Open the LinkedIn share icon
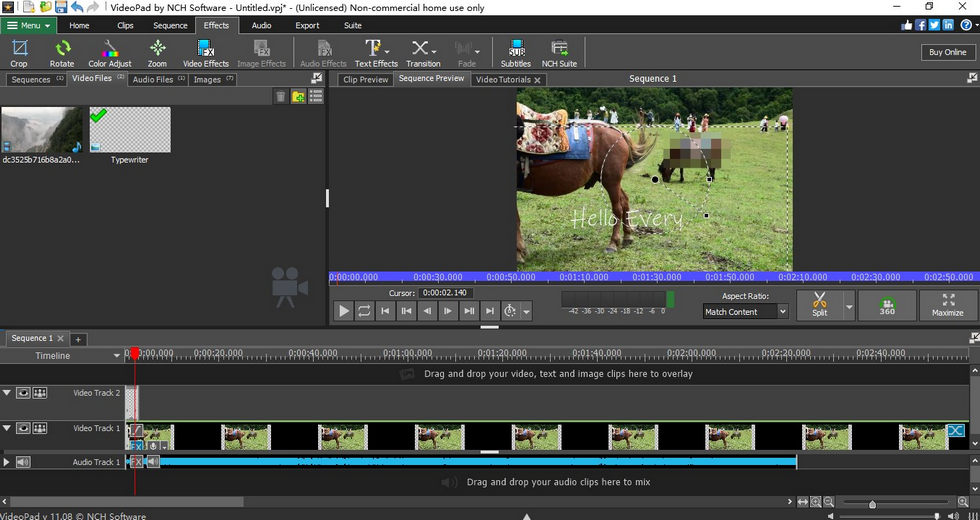The image size is (980, 520). click(948, 25)
